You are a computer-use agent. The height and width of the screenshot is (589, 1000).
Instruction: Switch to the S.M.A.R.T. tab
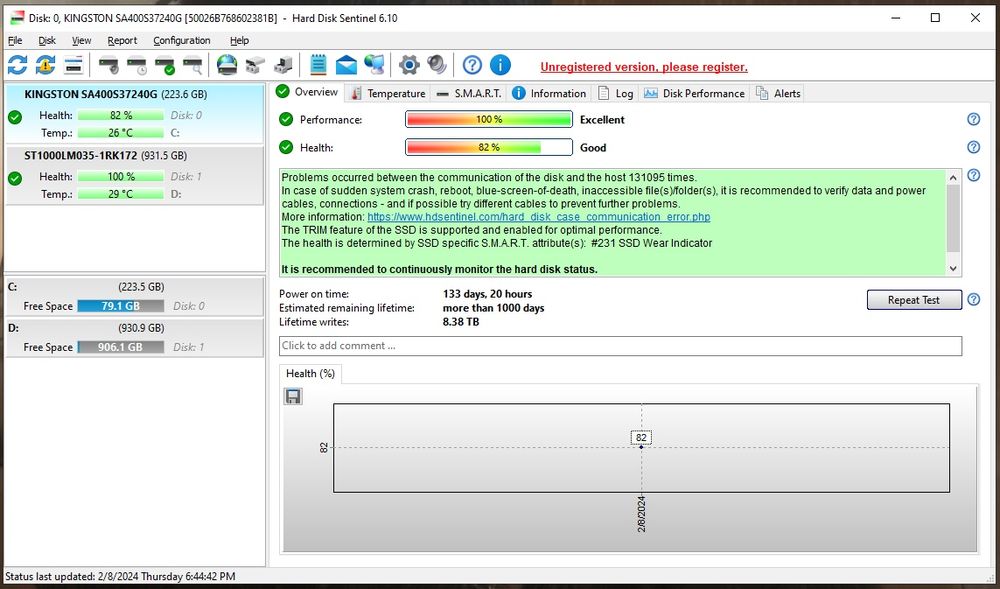pyautogui.click(x=469, y=93)
